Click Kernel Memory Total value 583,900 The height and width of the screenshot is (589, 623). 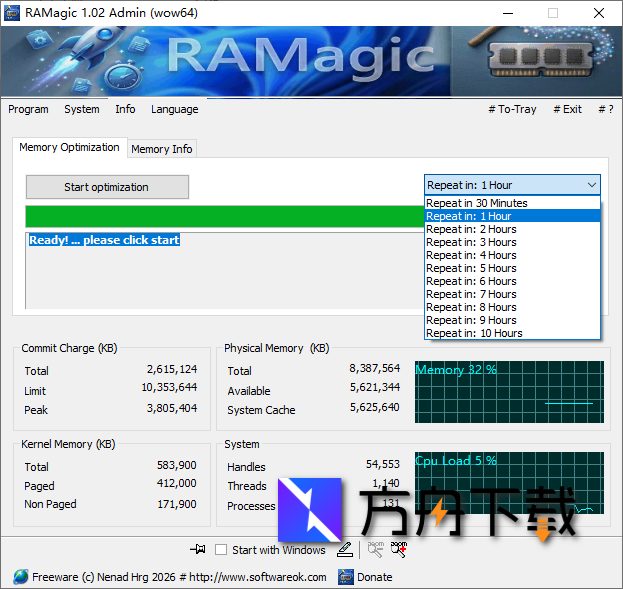pos(176,465)
